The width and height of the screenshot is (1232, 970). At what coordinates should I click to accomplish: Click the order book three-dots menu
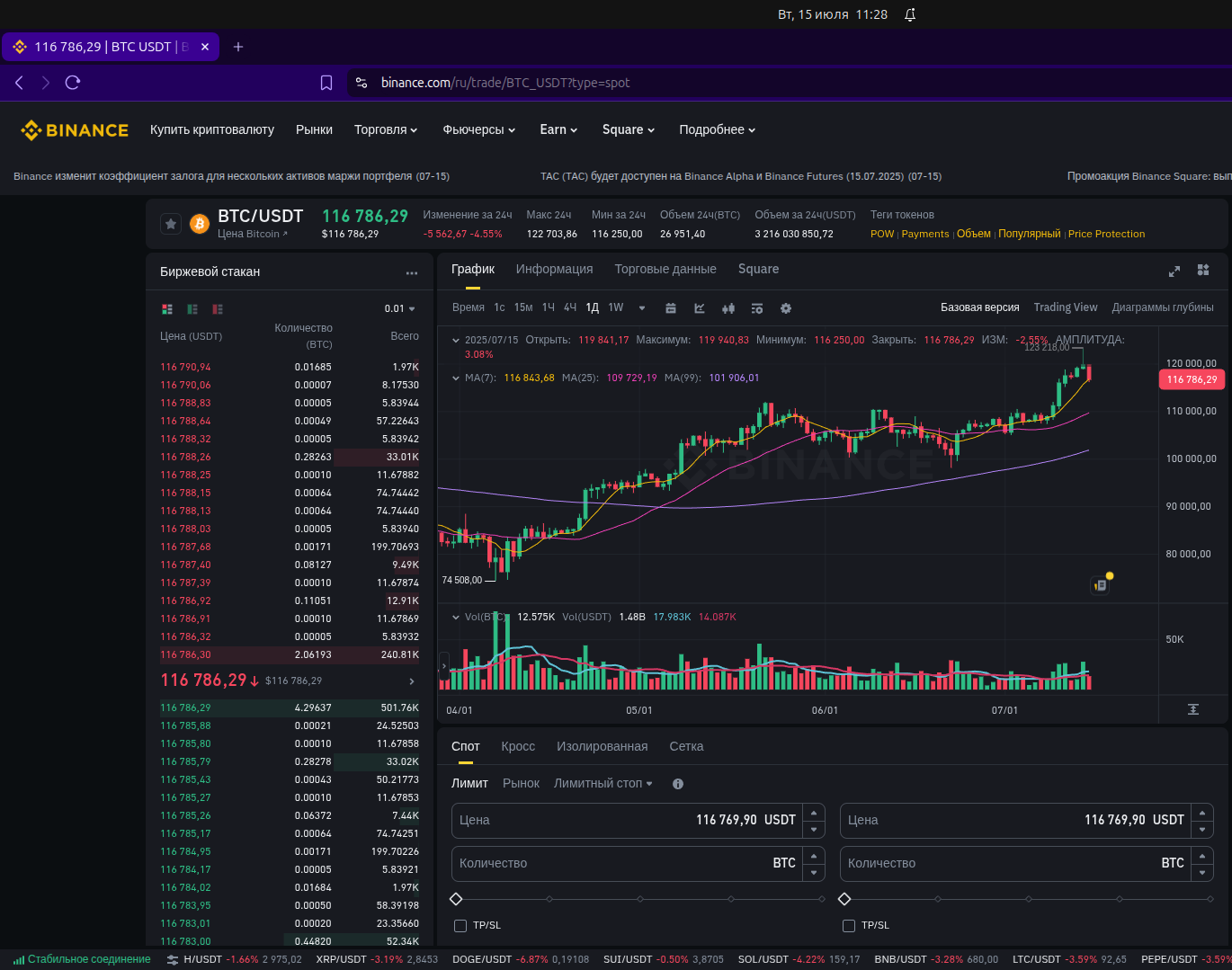tap(412, 272)
